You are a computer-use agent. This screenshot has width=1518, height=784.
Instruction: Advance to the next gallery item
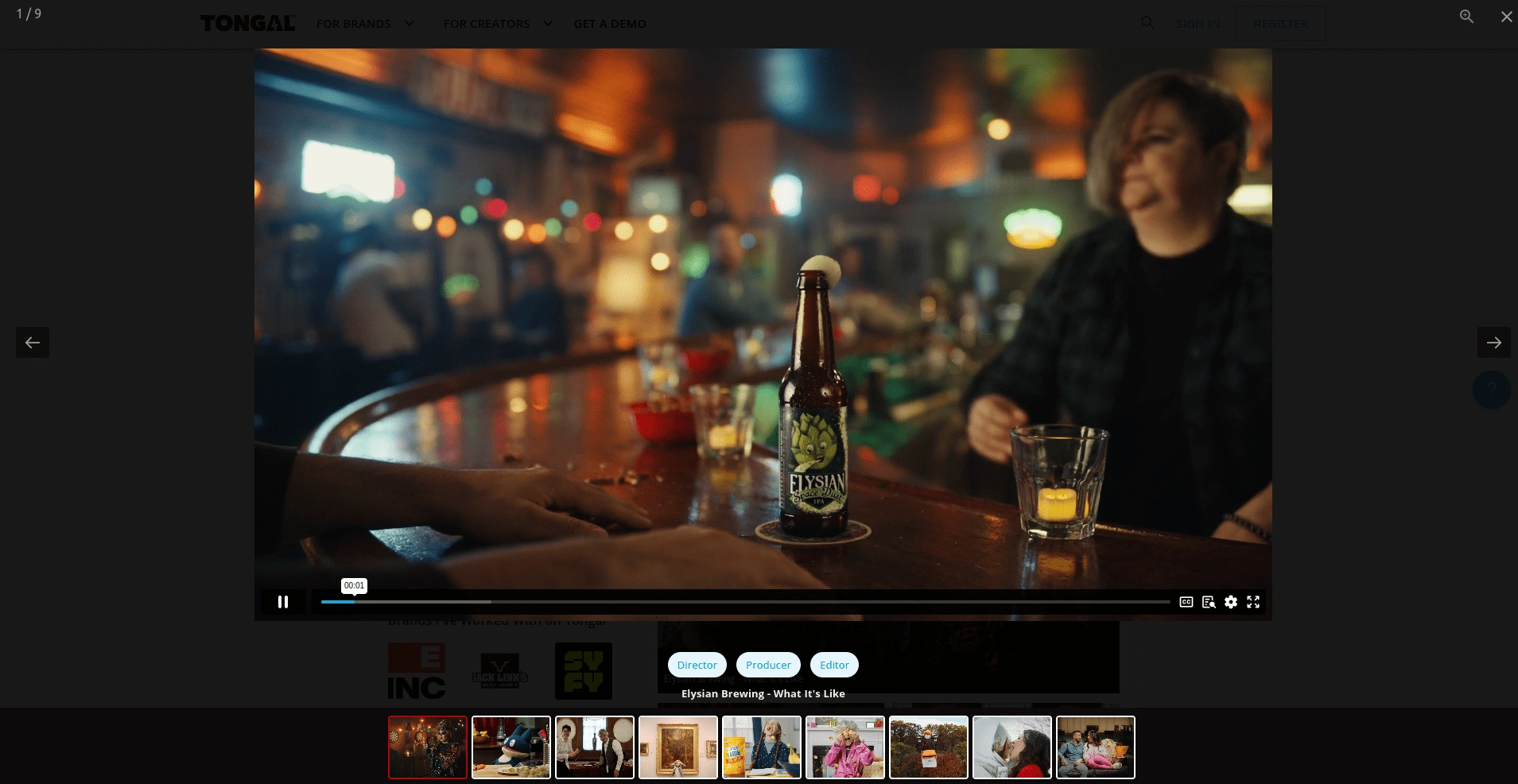[1494, 342]
